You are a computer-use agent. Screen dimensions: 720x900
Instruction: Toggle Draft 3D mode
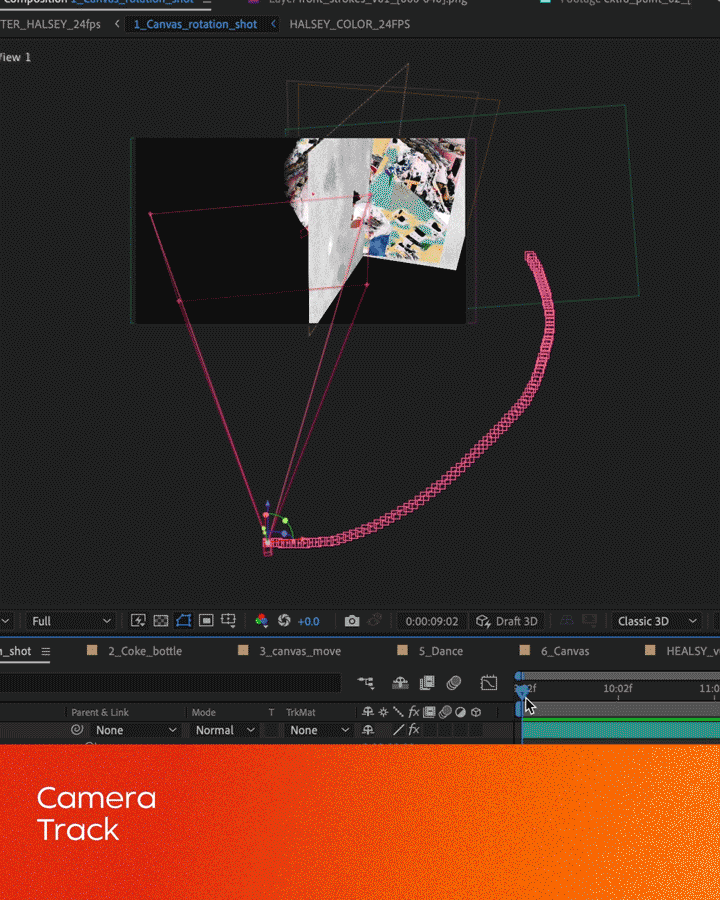[x=508, y=621]
